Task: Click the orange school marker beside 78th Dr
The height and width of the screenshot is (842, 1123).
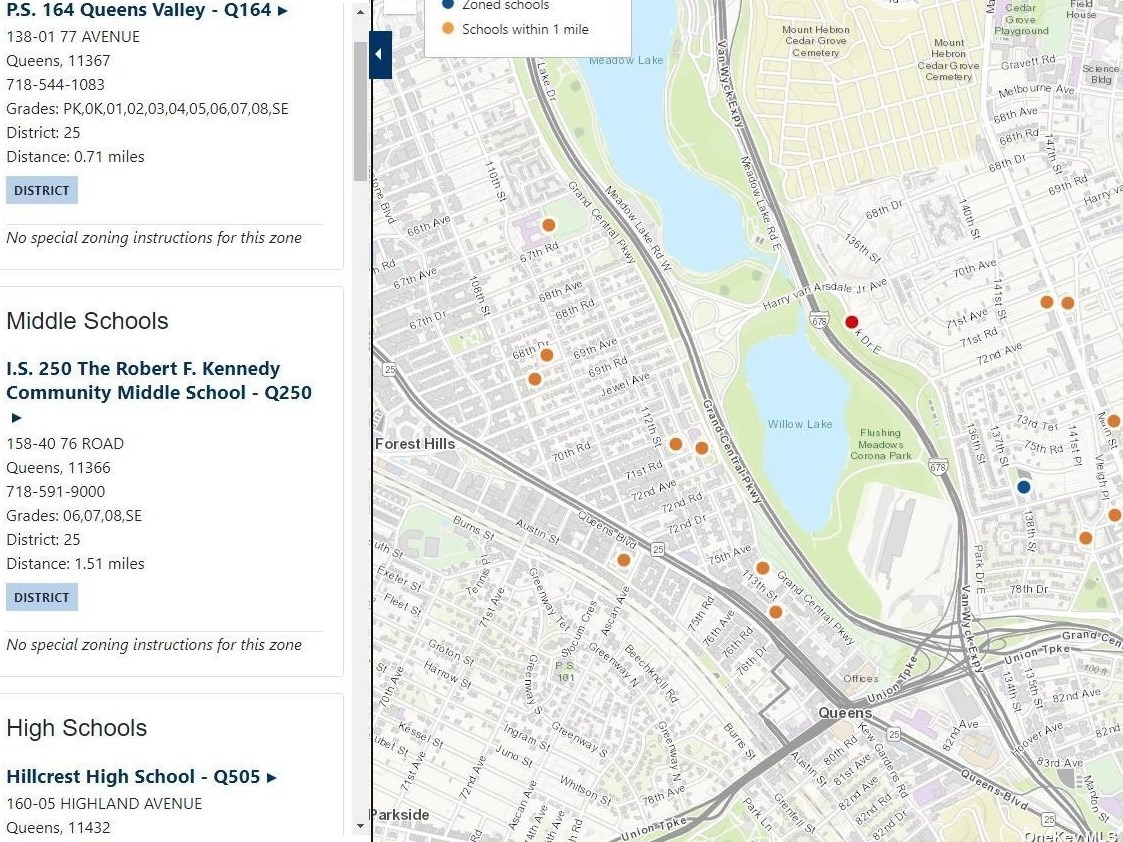Action: 1086,538
